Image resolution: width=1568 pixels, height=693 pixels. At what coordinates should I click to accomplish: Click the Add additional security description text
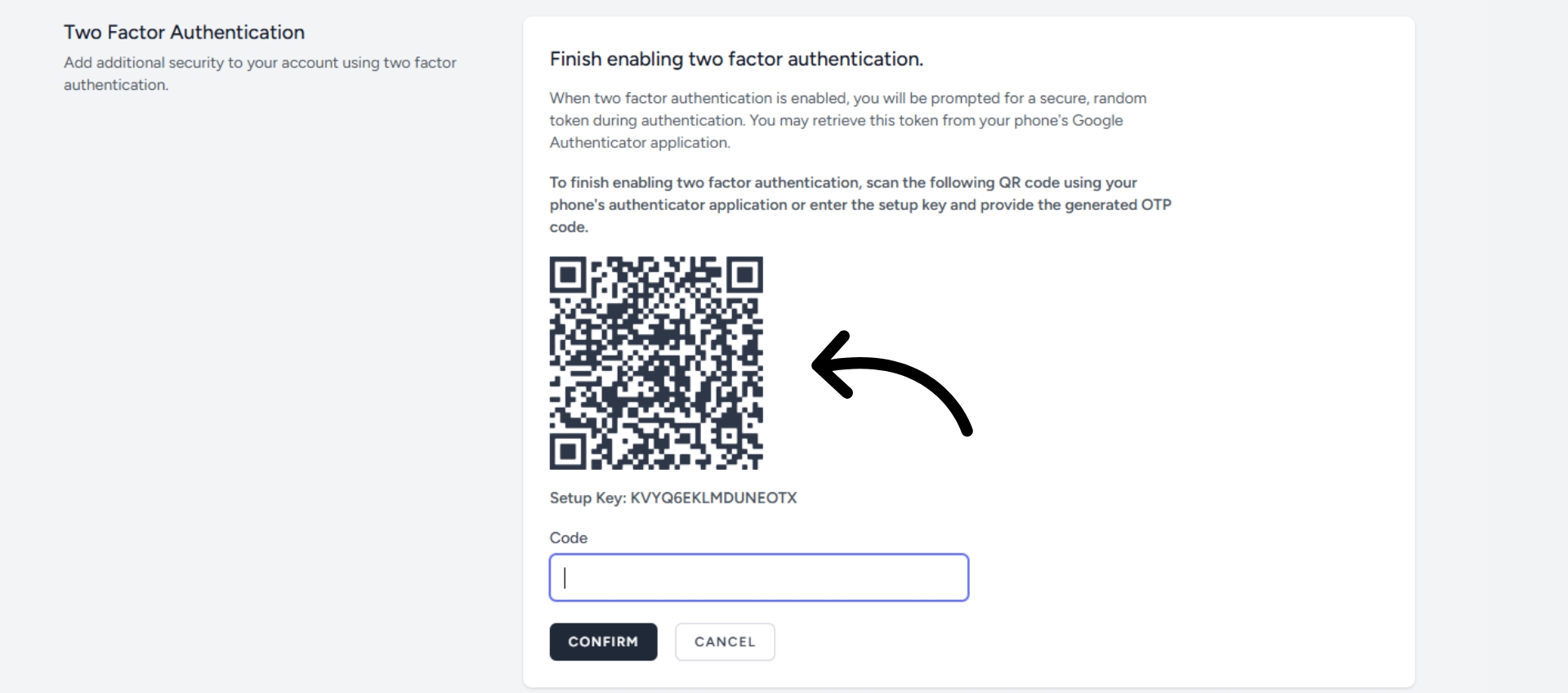260,74
